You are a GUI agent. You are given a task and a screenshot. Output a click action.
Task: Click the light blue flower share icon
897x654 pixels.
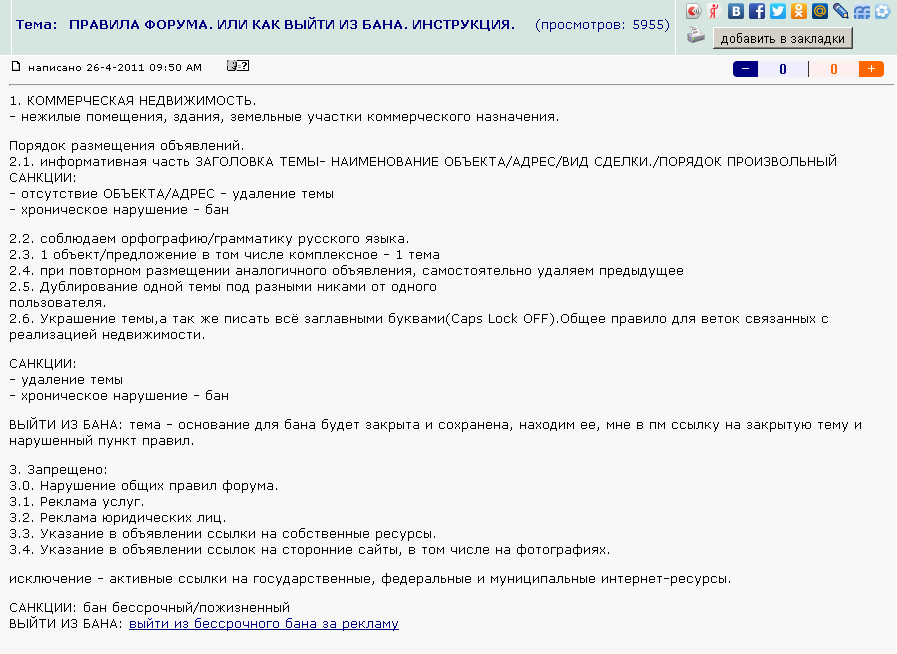tap(882, 12)
